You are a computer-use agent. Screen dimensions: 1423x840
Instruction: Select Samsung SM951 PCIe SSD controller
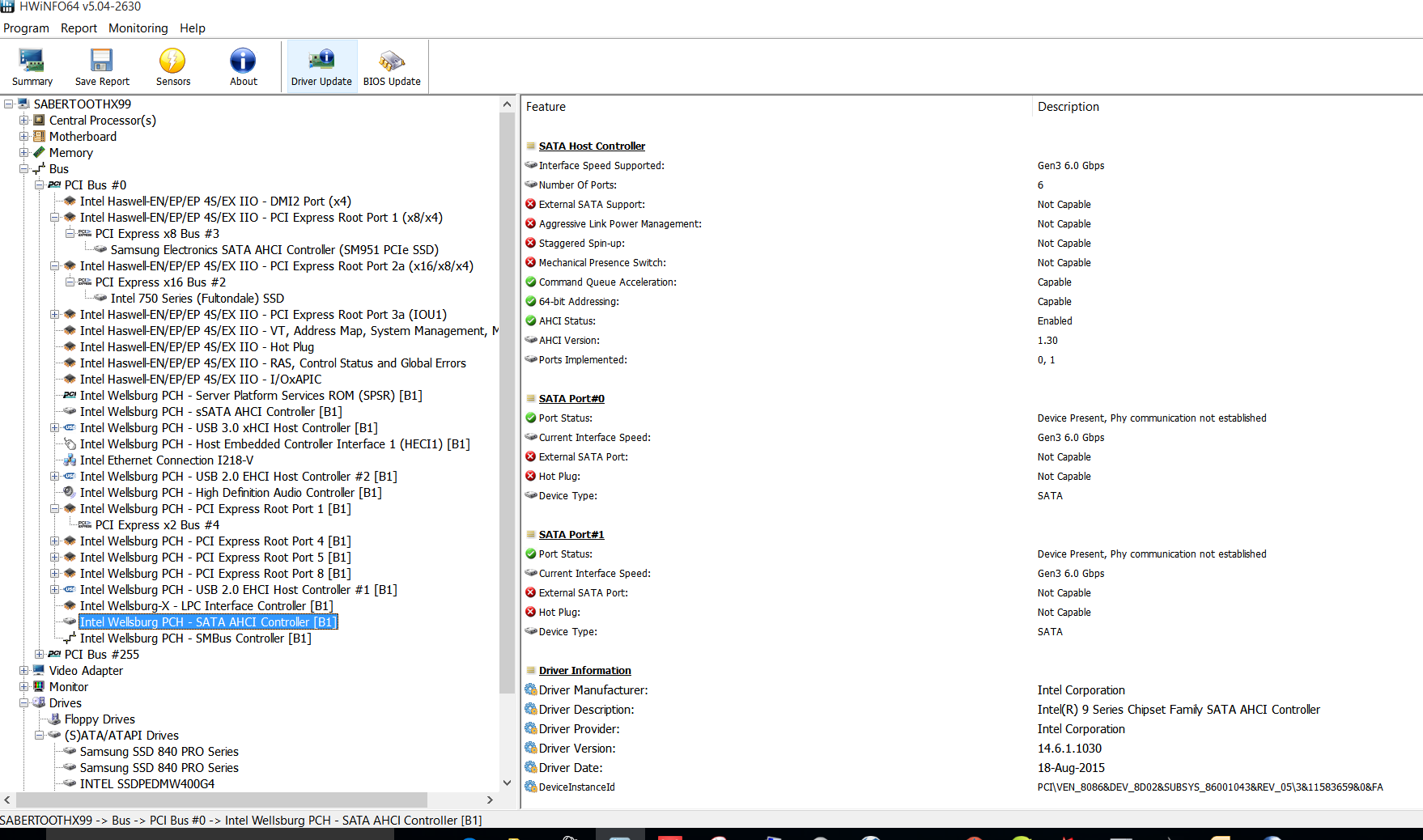(x=274, y=249)
